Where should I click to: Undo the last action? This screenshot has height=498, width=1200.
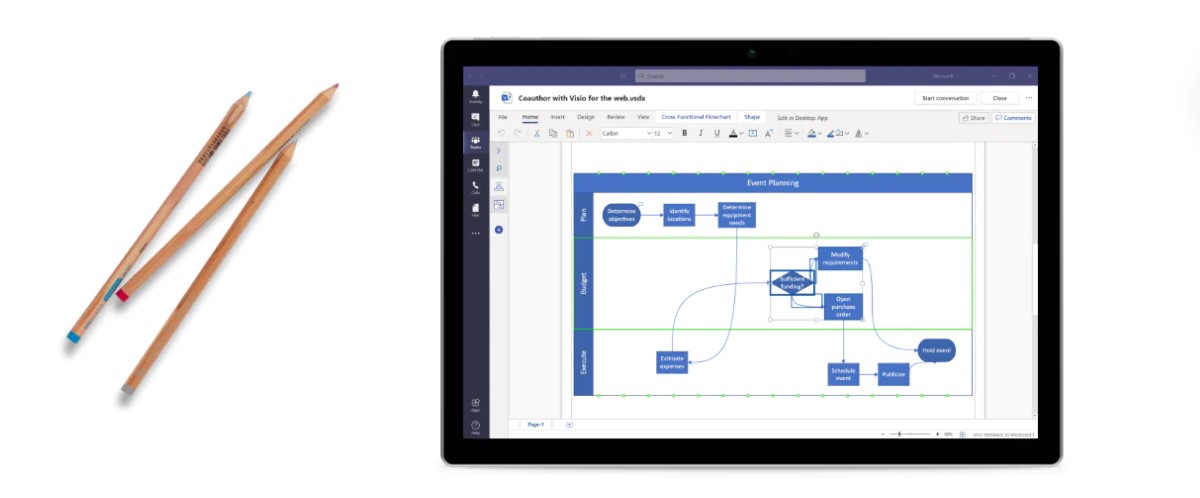coord(502,133)
